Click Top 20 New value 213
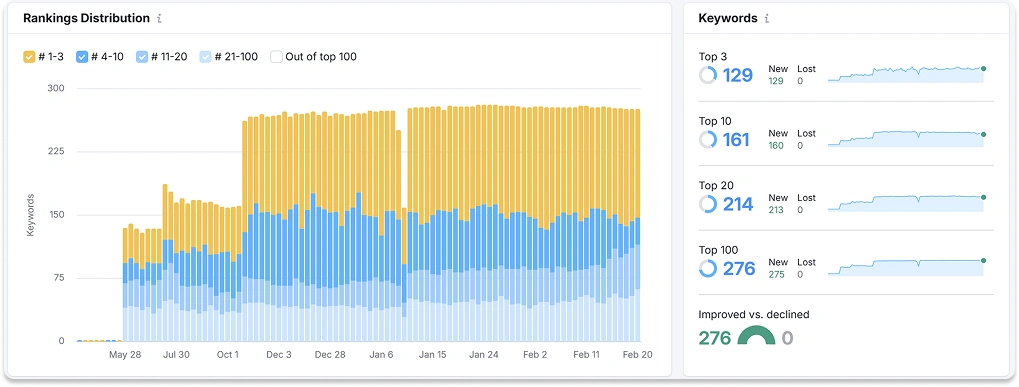The height and width of the screenshot is (387, 1019). 776,210
